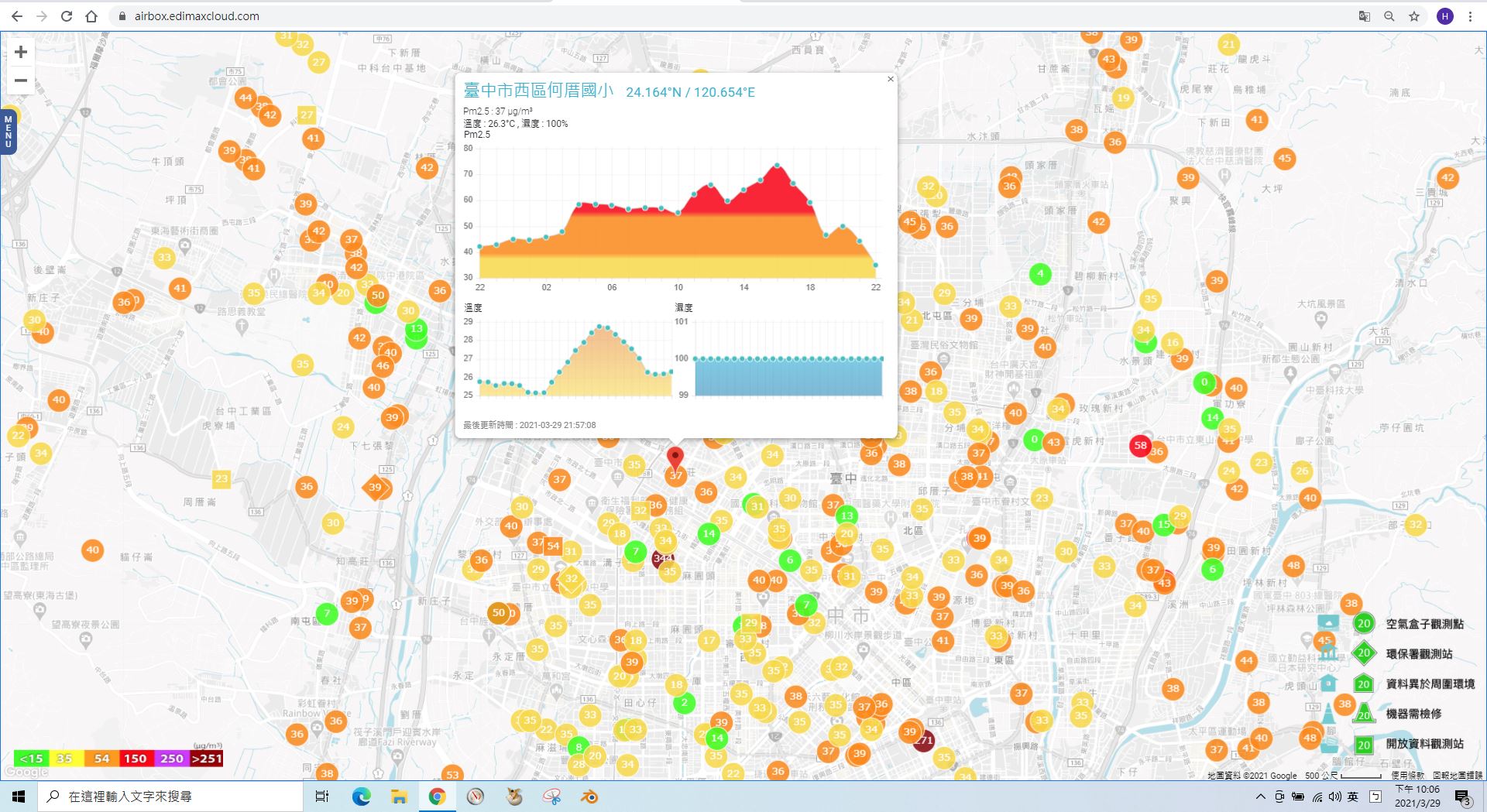
Task: Go back in browser history
Action: 17,16
